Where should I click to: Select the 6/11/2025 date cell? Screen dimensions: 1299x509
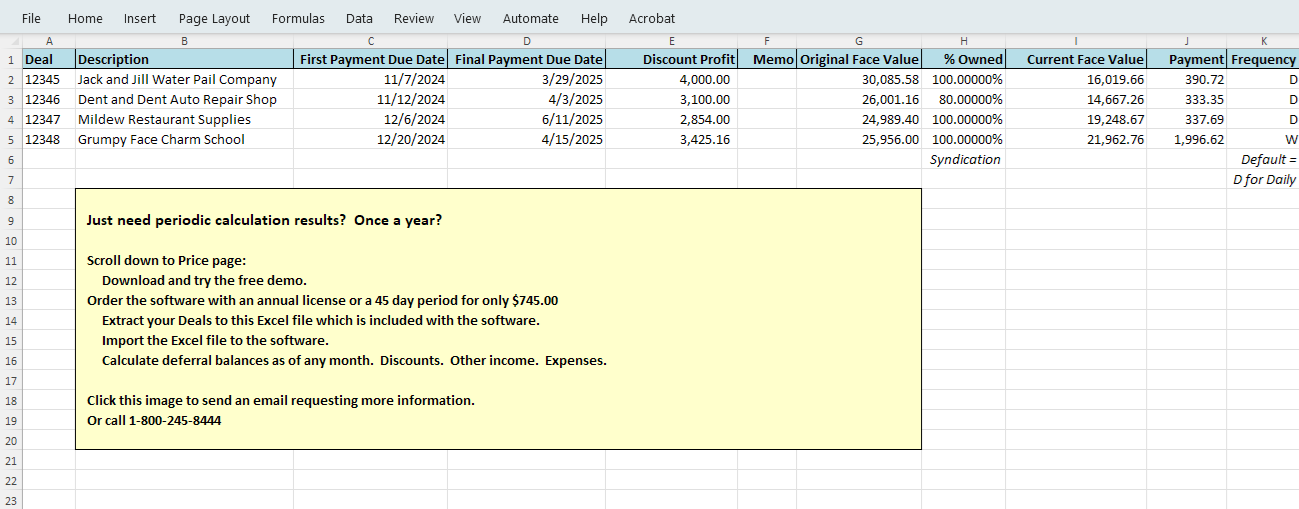click(x=526, y=119)
